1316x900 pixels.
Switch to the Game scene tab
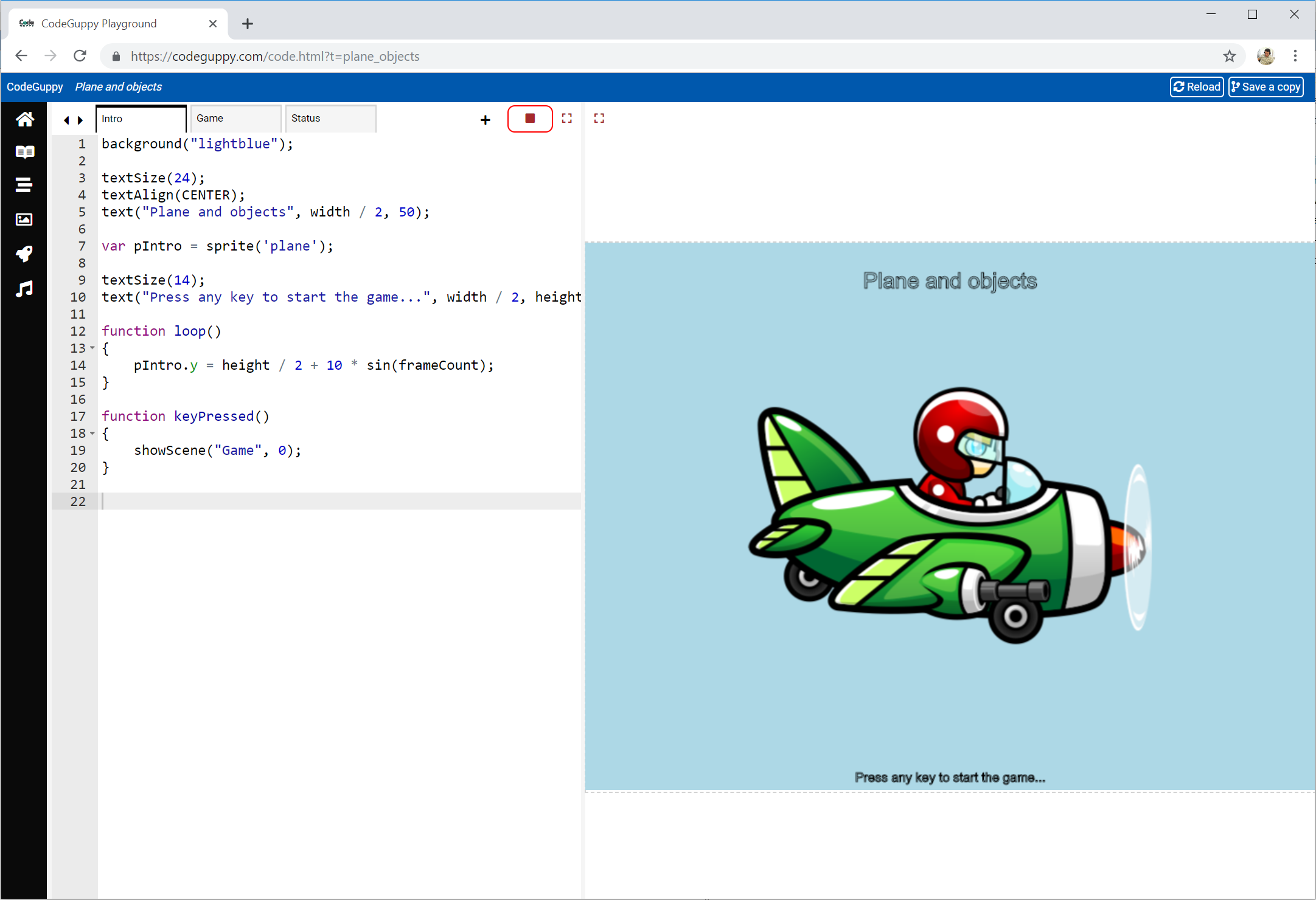click(235, 119)
